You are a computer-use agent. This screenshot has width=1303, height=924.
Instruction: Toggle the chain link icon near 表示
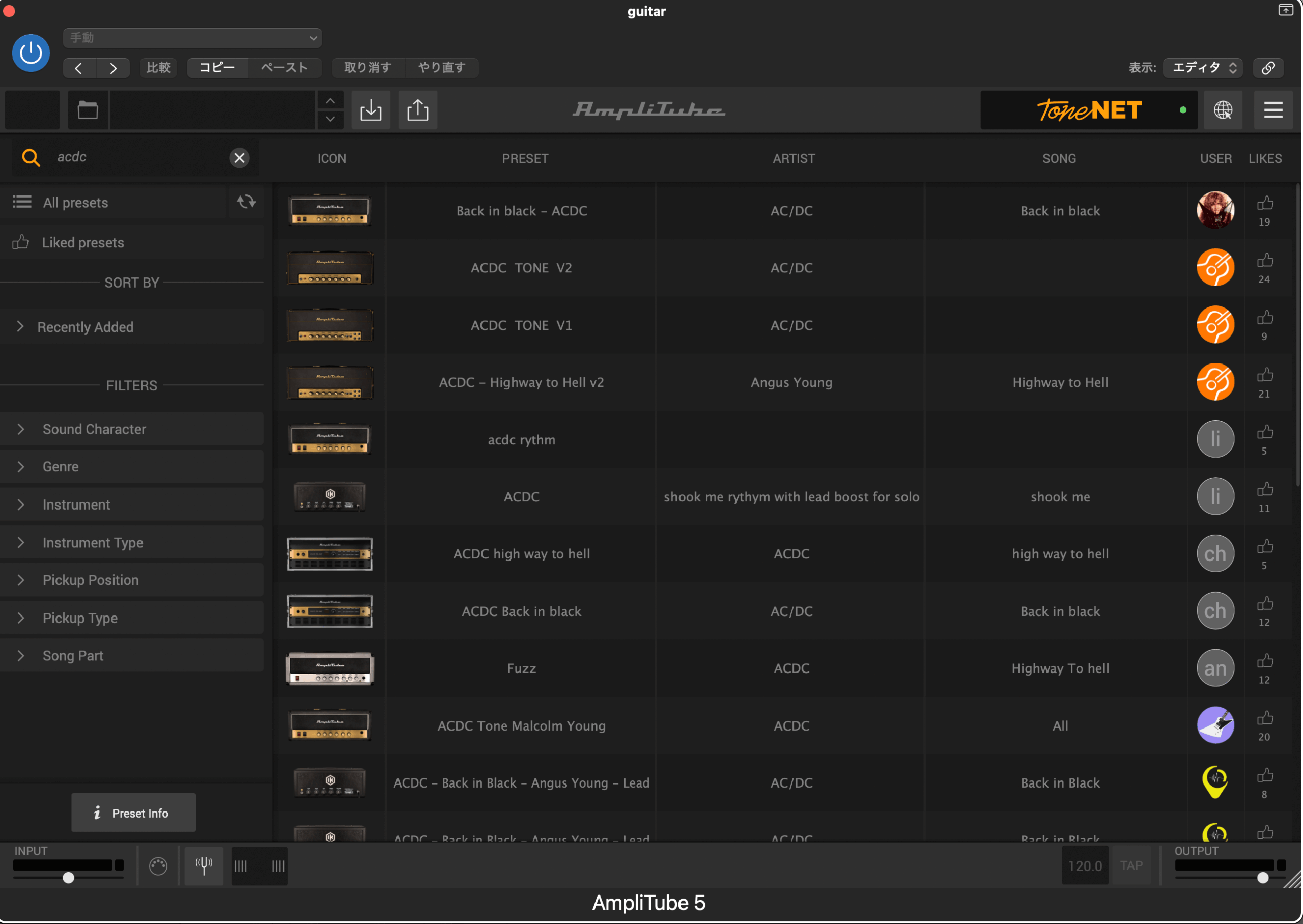[x=1268, y=67]
